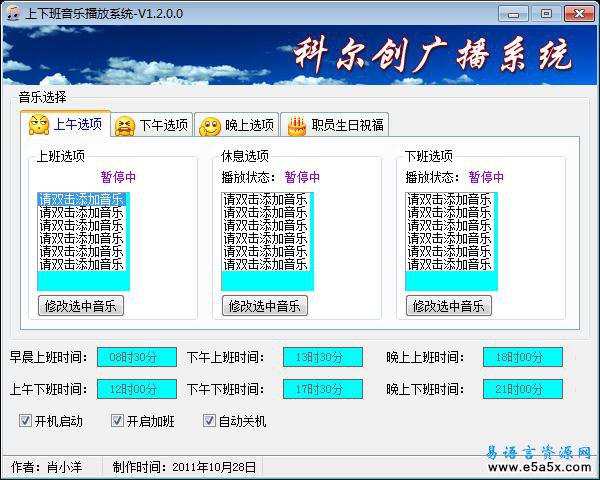Image resolution: width=600 pixels, height=480 pixels.
Task: Click 暂停中 play status in 下班选项
Action: [x=486, y=177]
